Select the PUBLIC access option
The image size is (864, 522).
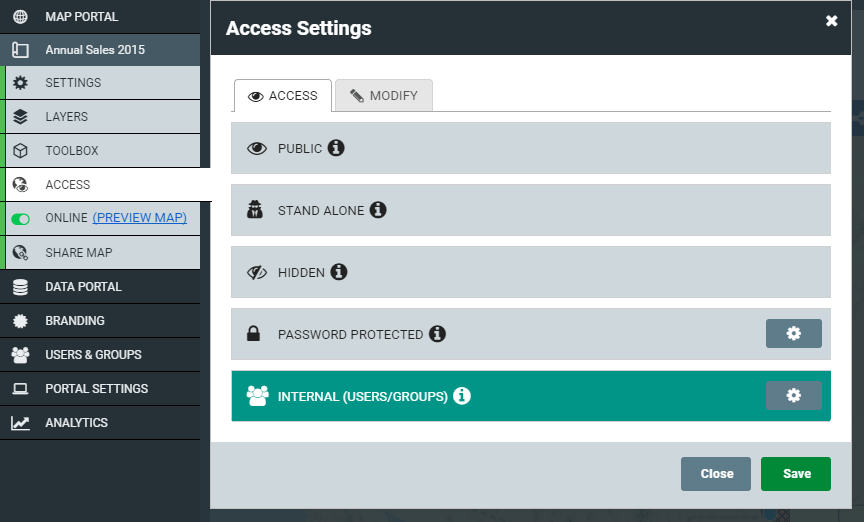click(x=531, y=148)
